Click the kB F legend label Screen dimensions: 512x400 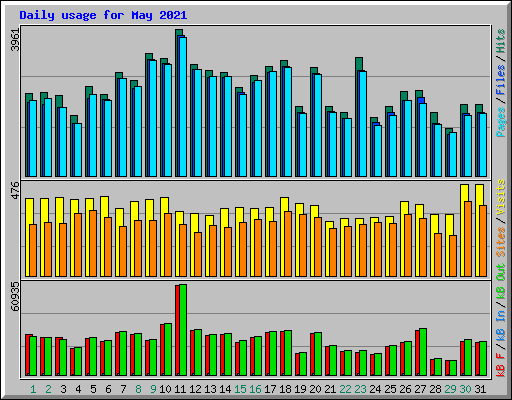(x=501, y=365)
